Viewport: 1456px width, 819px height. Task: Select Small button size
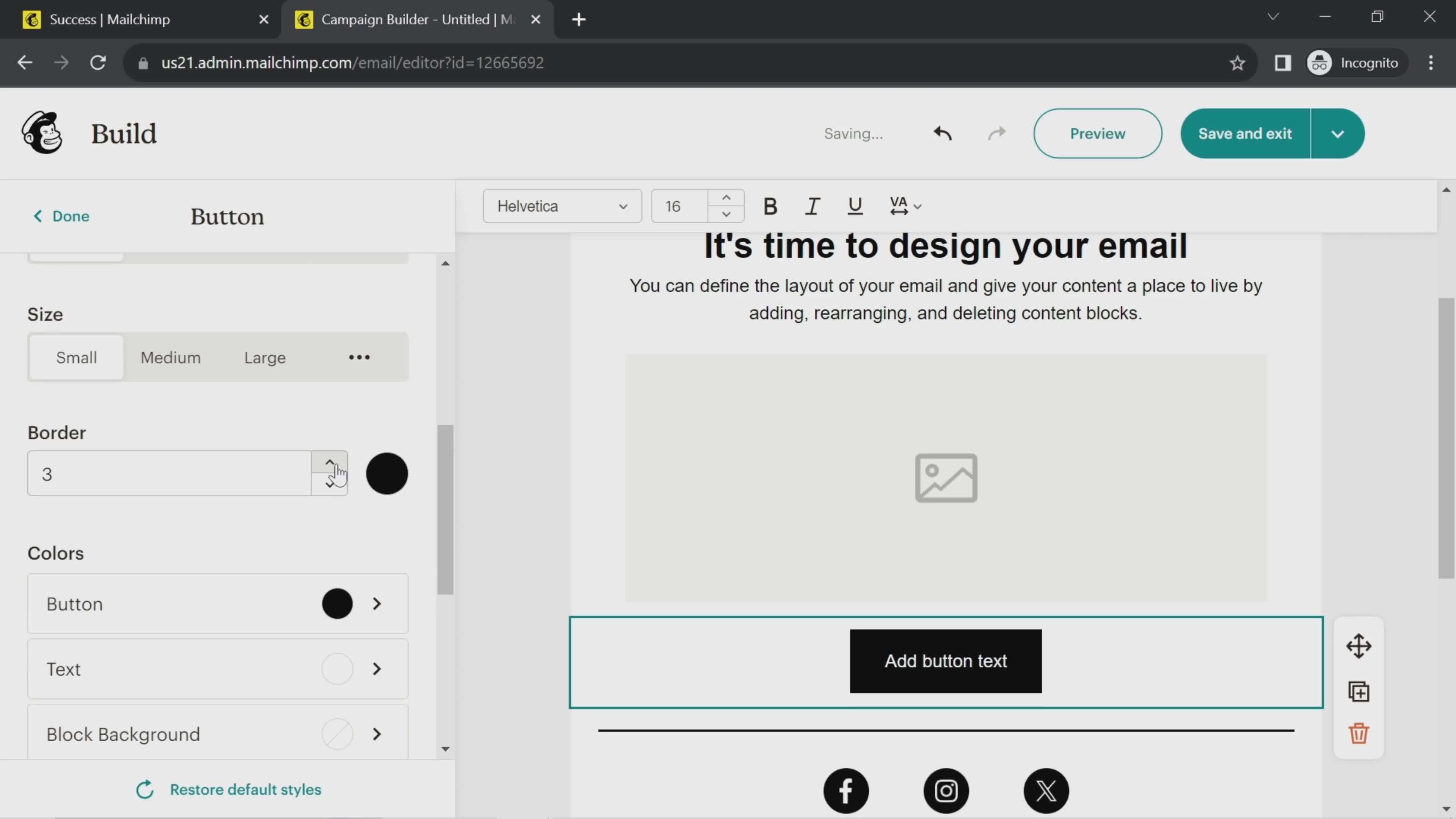coord(76,357)
